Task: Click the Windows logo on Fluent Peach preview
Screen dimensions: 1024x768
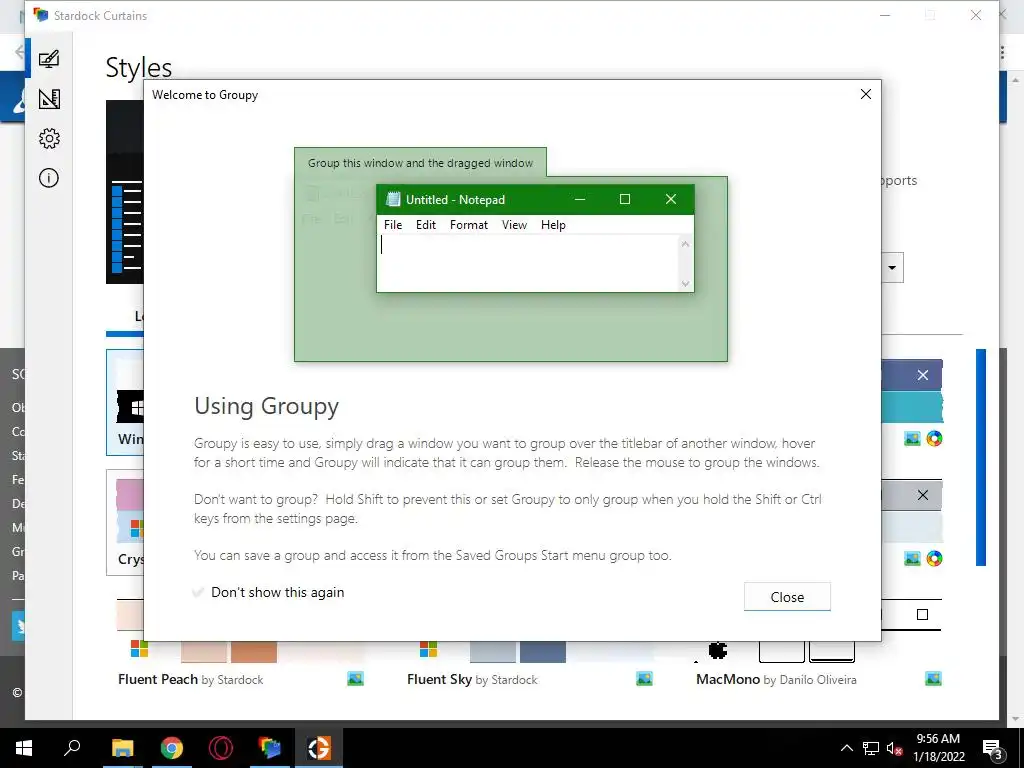Action: 139,649
